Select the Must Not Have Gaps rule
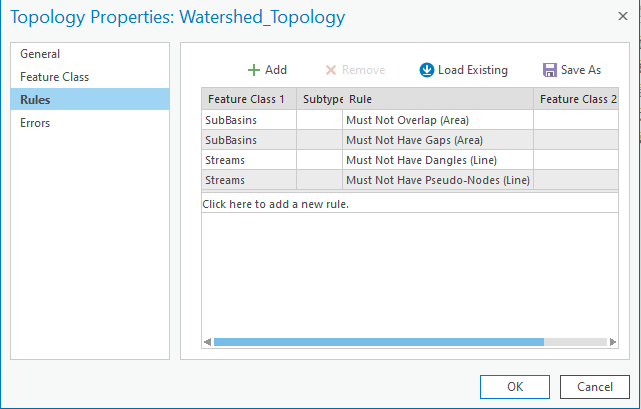The width and height of the screenshot is (641, 409). [x=400, y=140]
